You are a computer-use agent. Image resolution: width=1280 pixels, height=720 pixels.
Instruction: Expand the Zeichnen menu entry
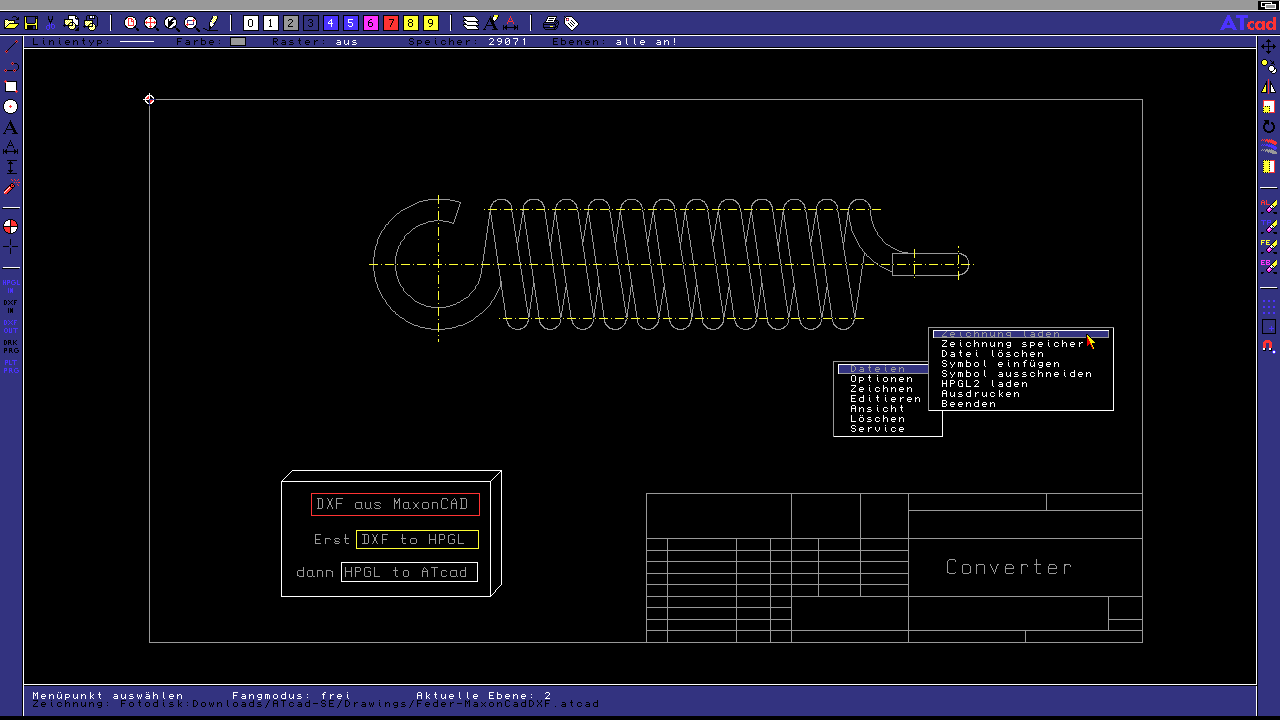click(x=881, y=389)
